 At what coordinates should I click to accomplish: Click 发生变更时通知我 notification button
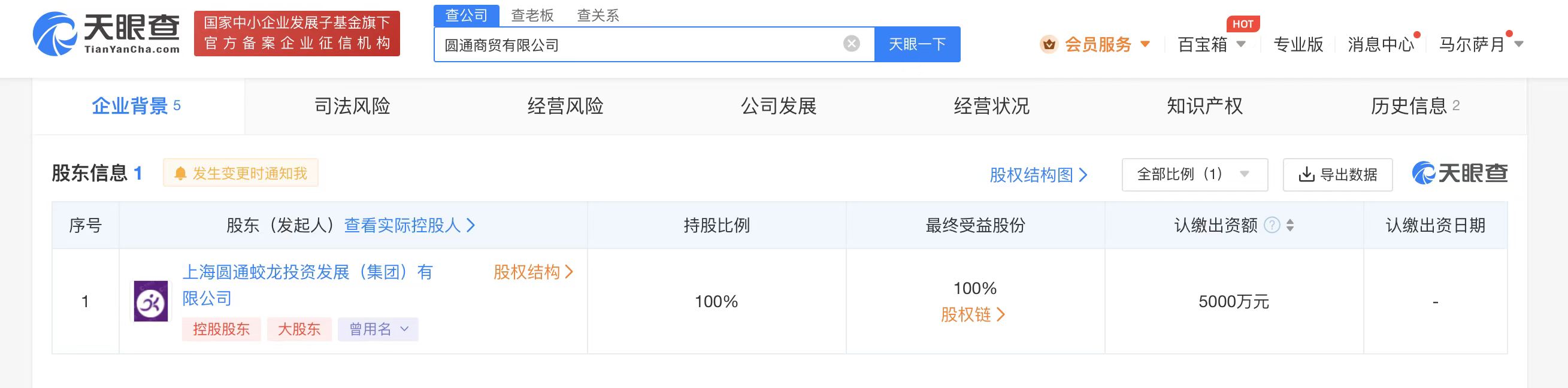point(240,173)
